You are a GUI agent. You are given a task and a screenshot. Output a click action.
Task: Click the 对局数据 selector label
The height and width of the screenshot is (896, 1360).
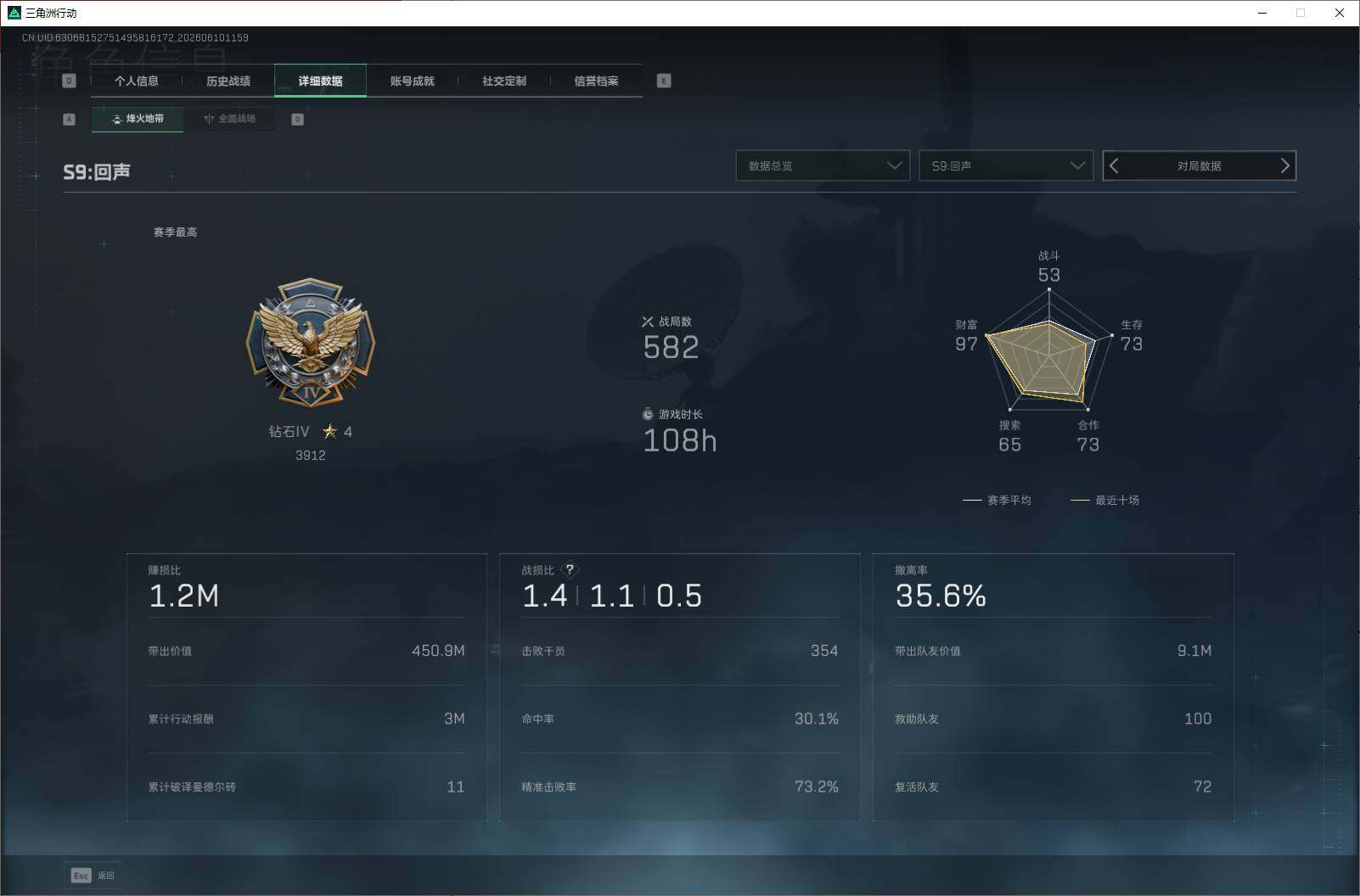click(1199, 165)
